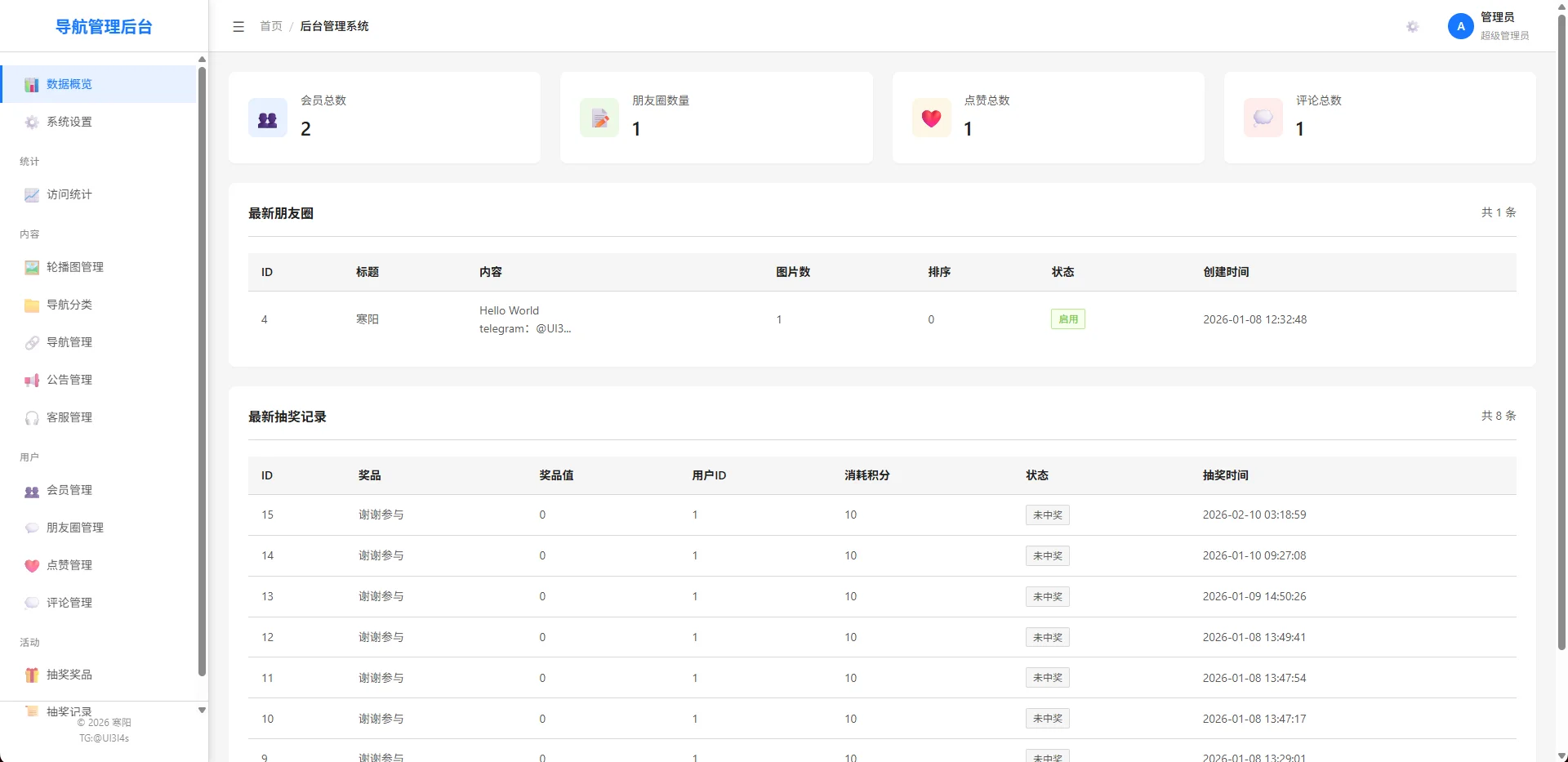This screenshot has height=762, width=1568.
Task: Click the 启用 status tag for 寒阳
Action: pos(1067,319)
